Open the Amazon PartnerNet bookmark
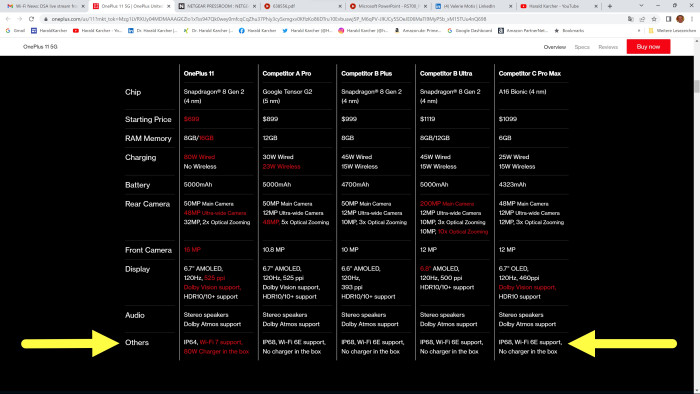 pyautogui.click(x=523, y=30)
